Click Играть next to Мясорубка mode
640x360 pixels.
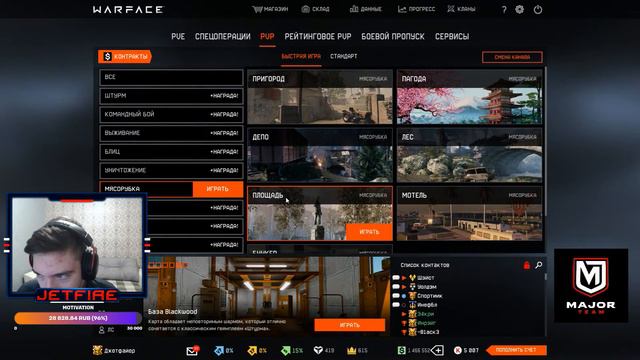[x=218, y=189]
